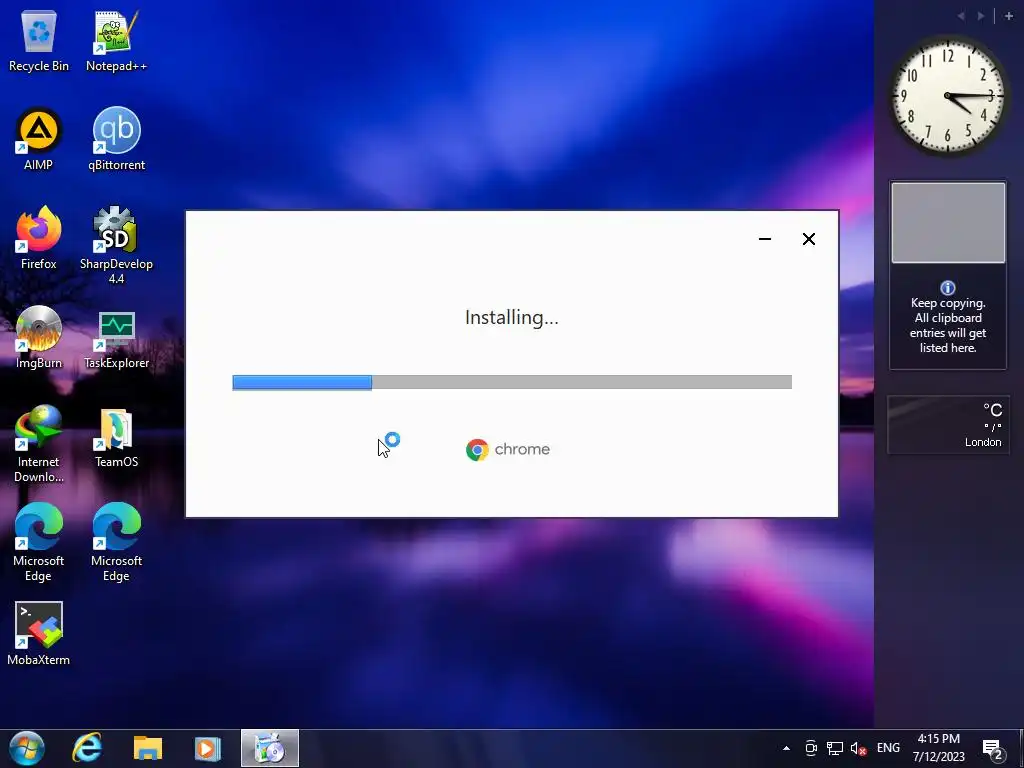Select the Microsoft Edge icon above MobaXterm
Viewport: 1024px width, 768px height.
(x=39, y=543)
